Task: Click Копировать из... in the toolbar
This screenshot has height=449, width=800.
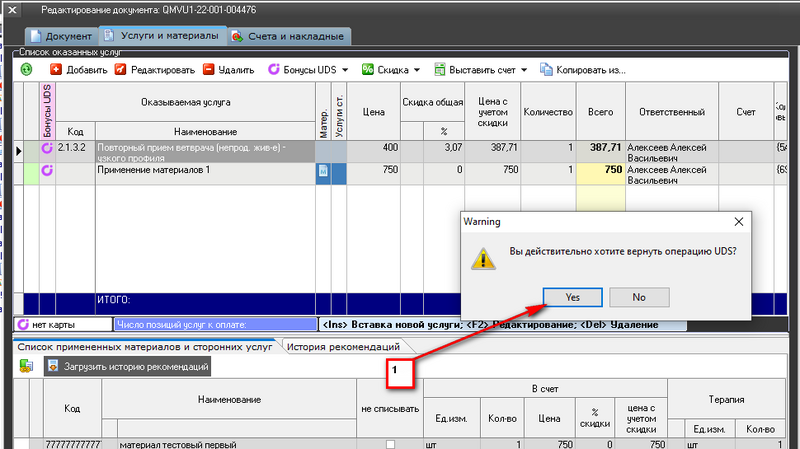Action: pos(583,70)
